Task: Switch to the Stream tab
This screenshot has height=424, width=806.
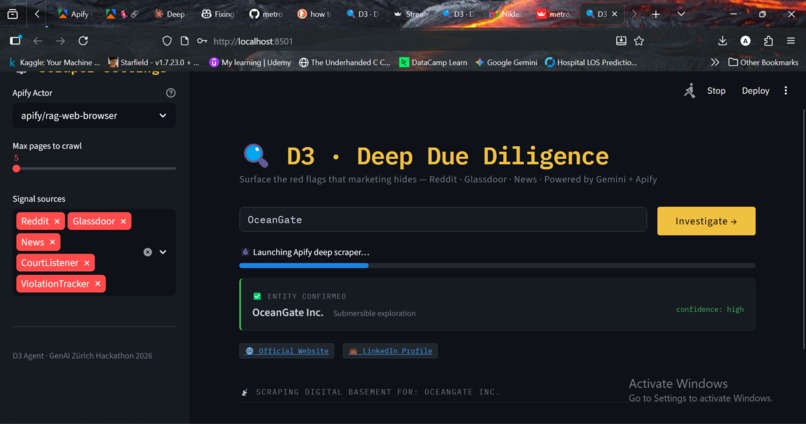Action: tap(411, 14)
